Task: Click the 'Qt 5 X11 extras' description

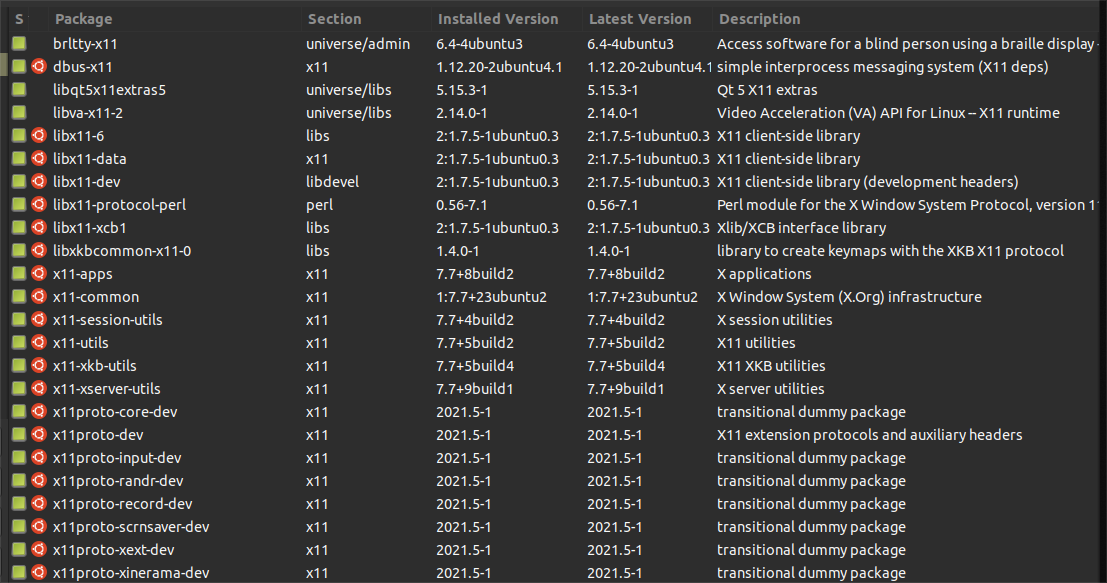Action: point(767,90)
